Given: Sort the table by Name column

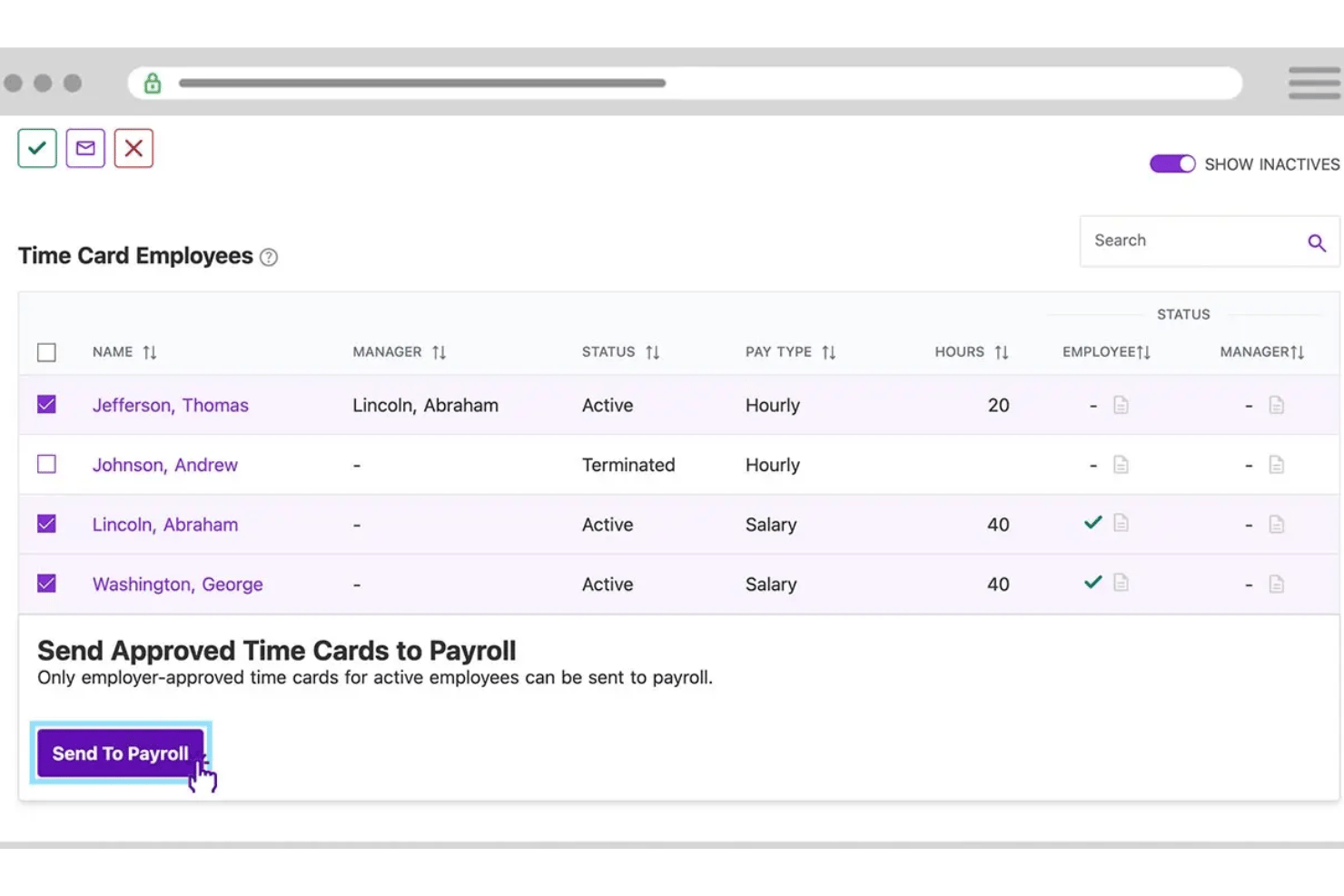Looking at the screenshot, I should coord(150,352).
